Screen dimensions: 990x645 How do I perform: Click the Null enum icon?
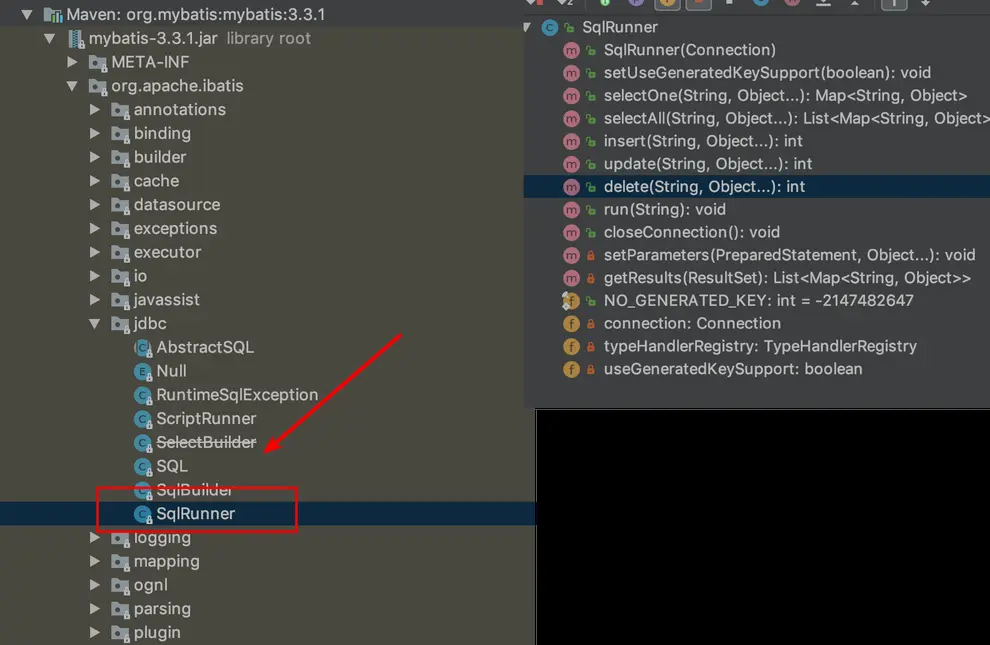pos(143,372)
